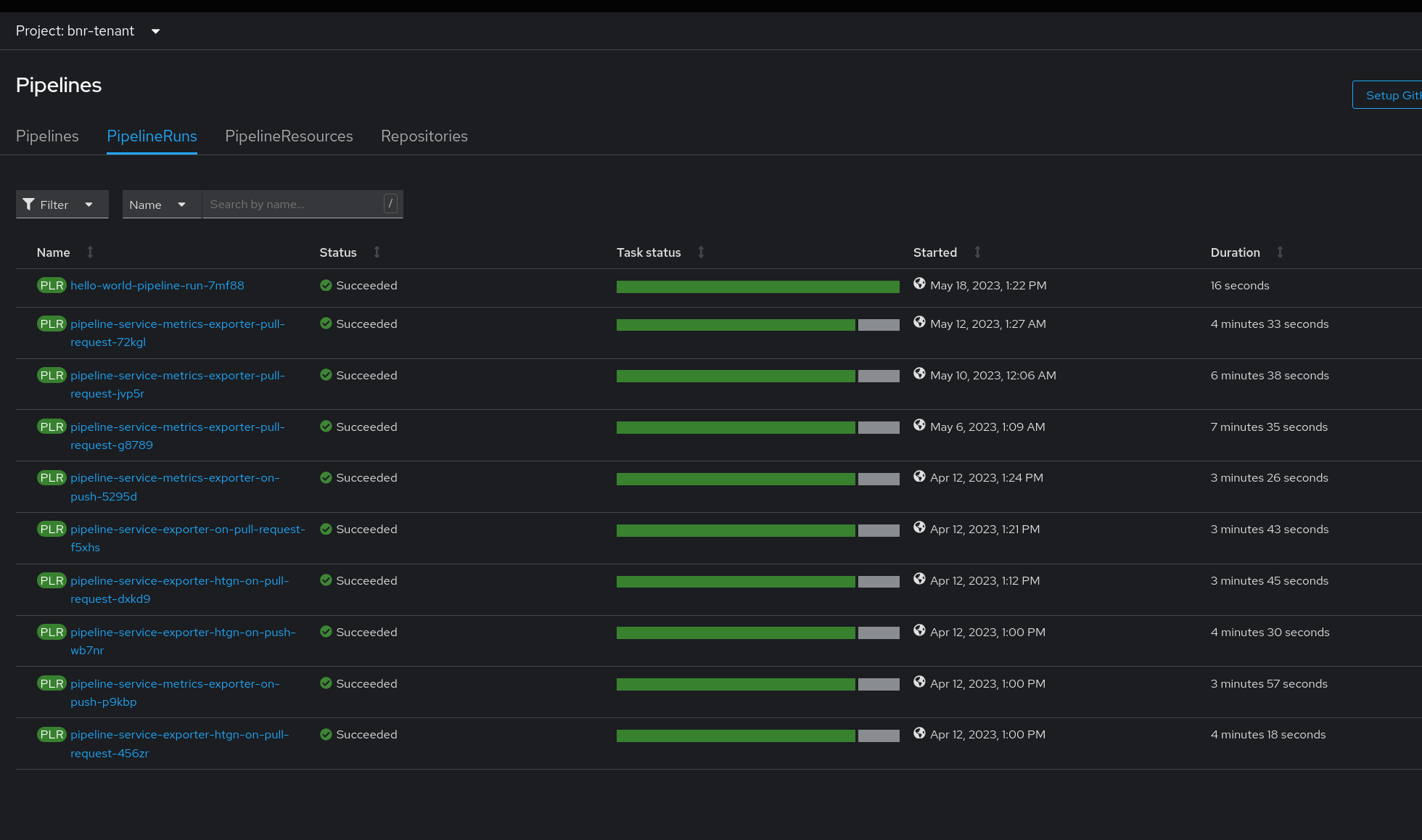This screenshot has width=1422, height=840.
Task: Click the Status column sort icon
Action: click(377, 252)
